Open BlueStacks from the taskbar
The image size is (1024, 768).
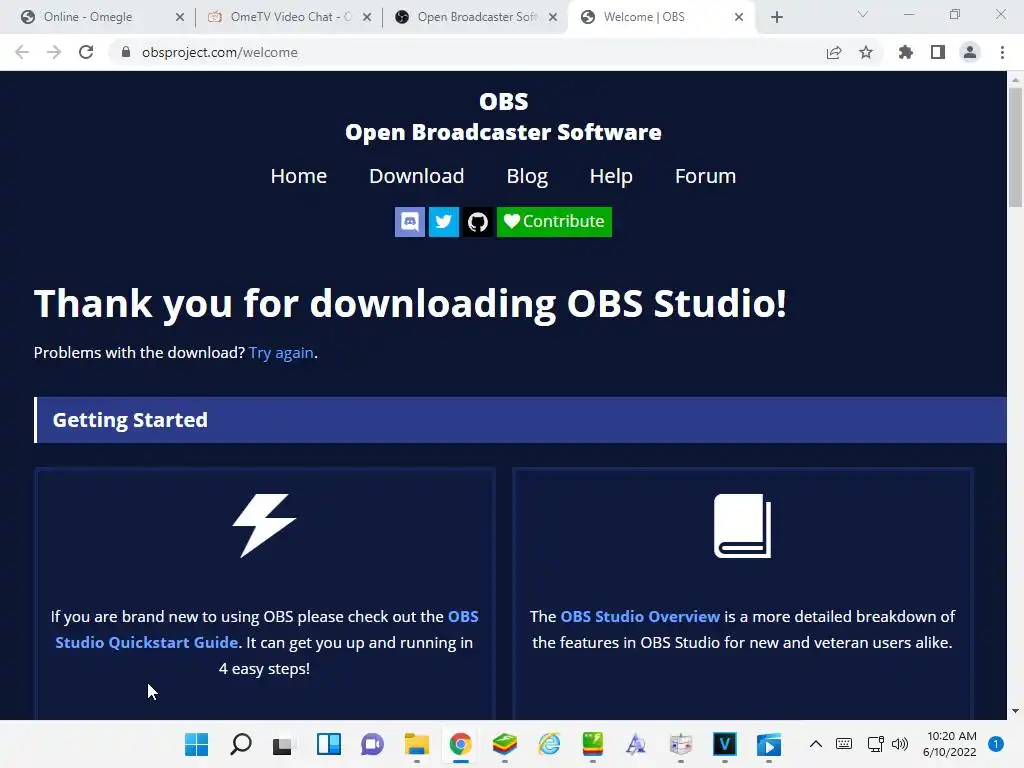point(504,744)
